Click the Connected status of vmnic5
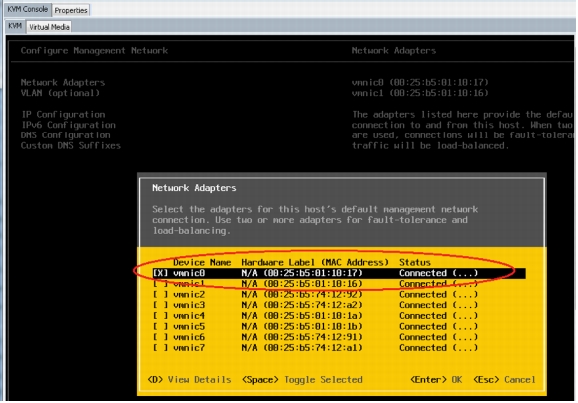 coord(438,327)
